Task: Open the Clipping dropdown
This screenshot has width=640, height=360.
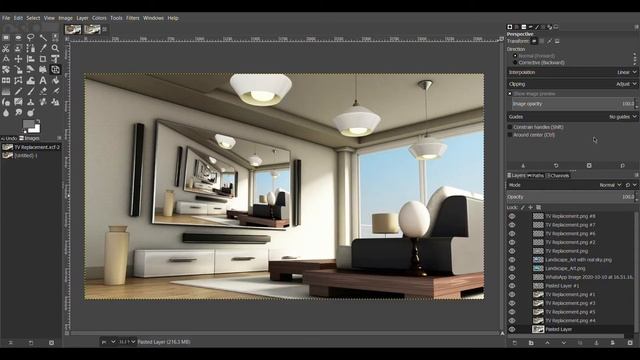Action: [572, 84]
